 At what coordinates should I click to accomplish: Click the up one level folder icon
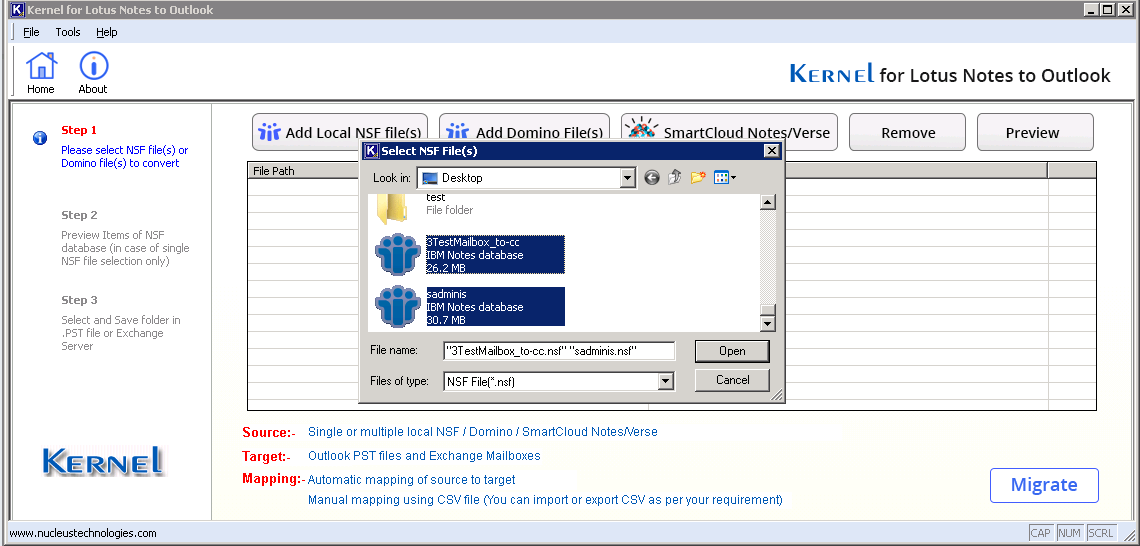tap(675, 178)
